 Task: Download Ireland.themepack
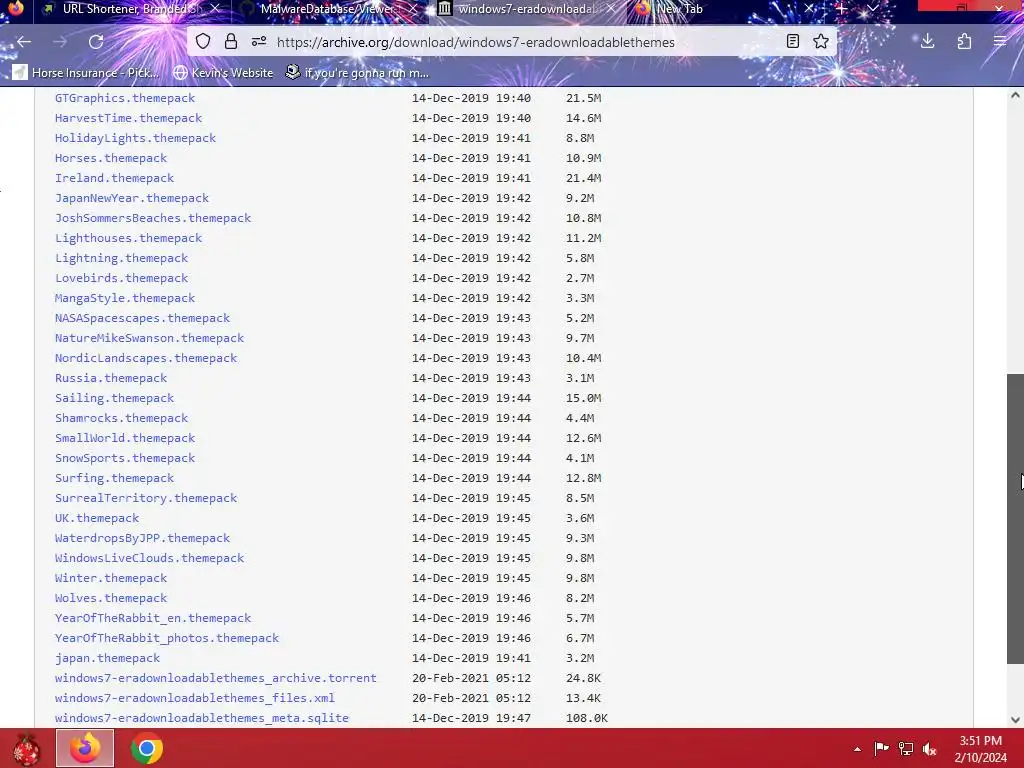click(x=114, y=178)
